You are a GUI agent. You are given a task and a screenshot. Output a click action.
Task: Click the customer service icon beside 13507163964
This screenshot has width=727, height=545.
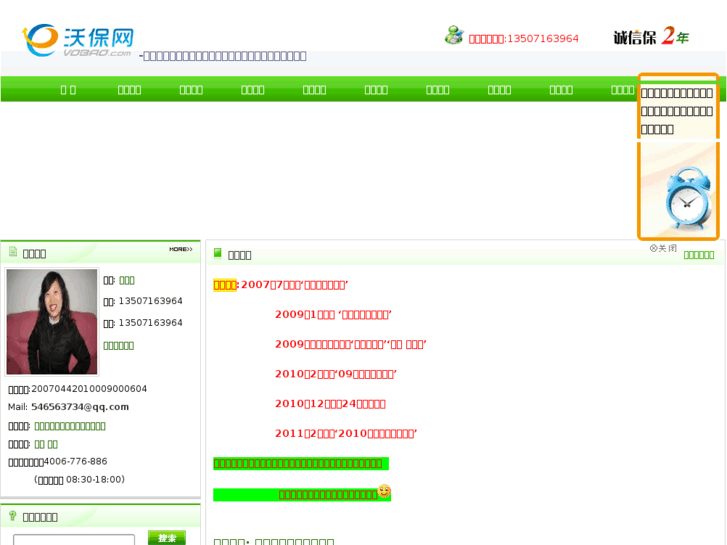(454, 35)
